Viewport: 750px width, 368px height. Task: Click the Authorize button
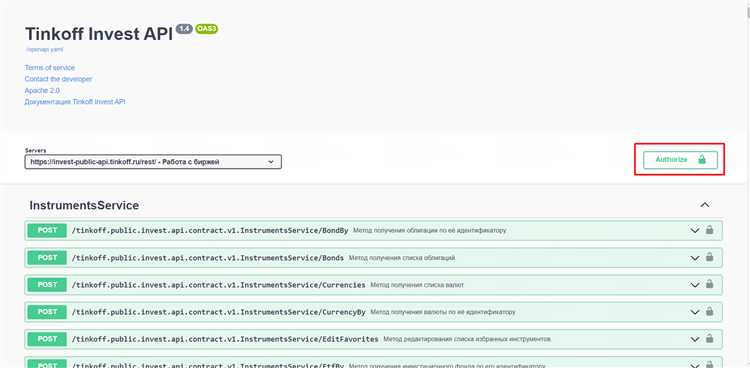[680, 160]
